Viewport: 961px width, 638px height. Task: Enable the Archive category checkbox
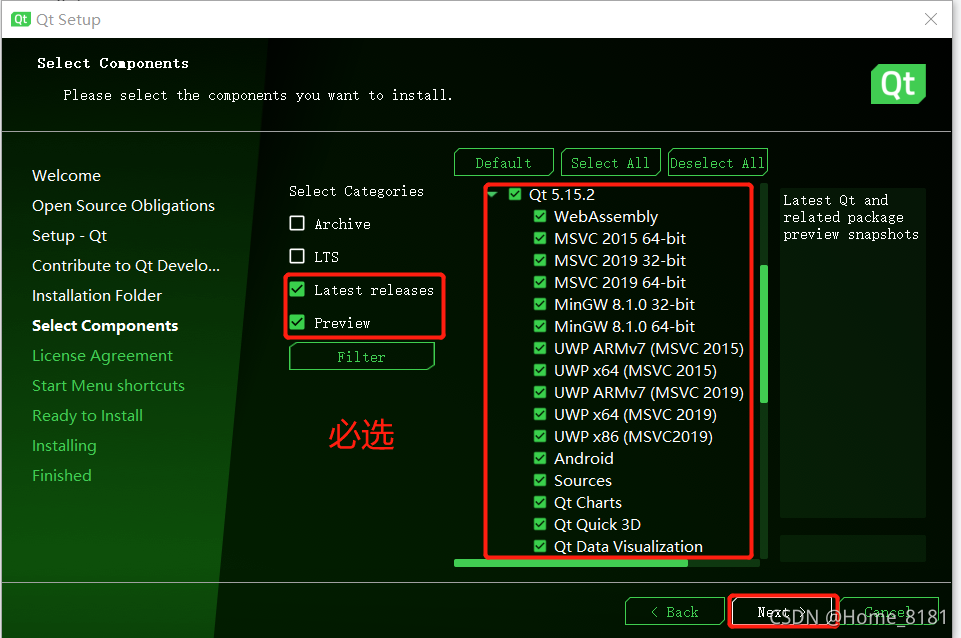coord(297,223)
